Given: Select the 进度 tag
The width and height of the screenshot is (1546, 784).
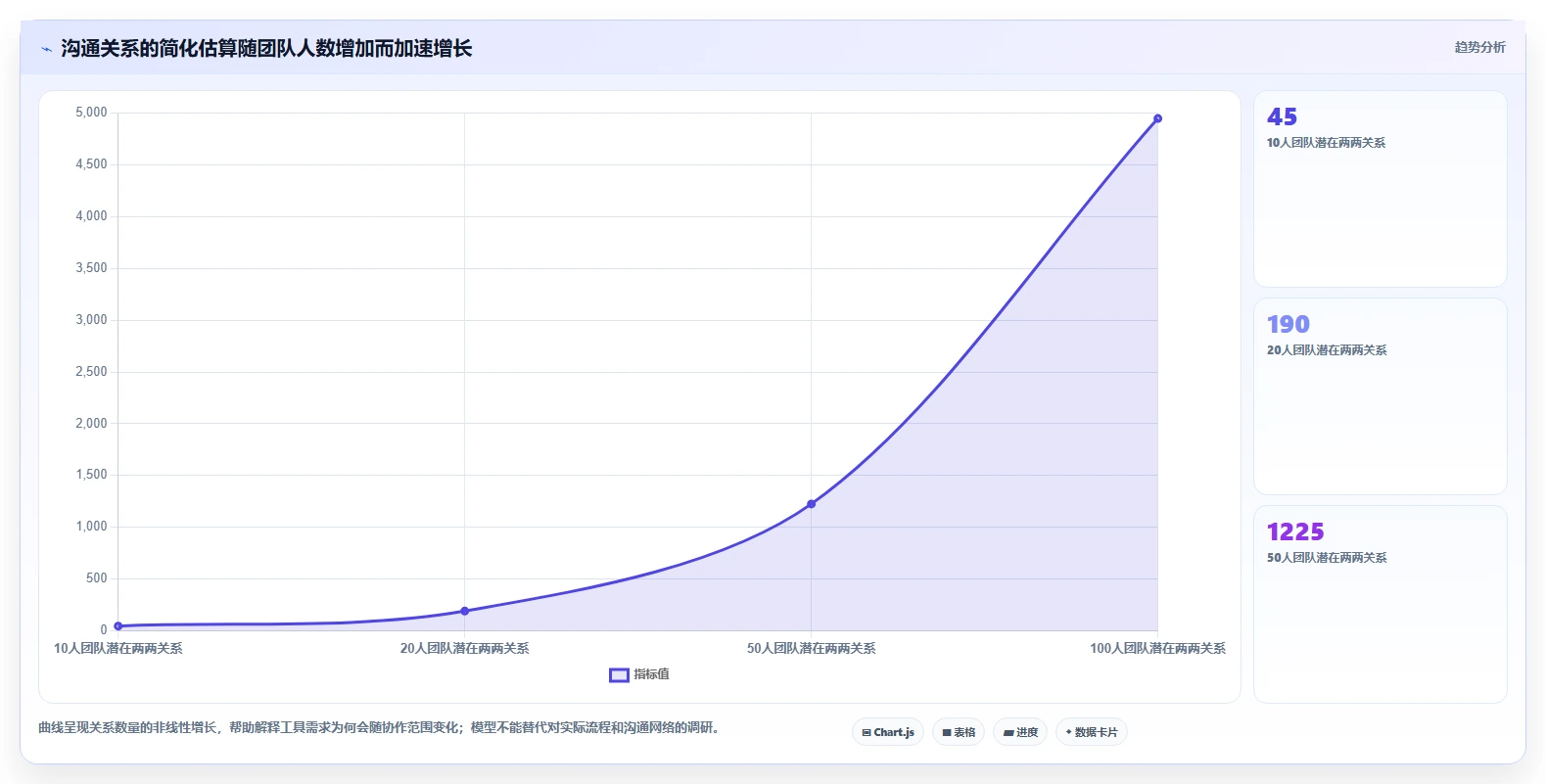Looking at the screenshot, I should pyautogui.click(x=1020, y=732).
